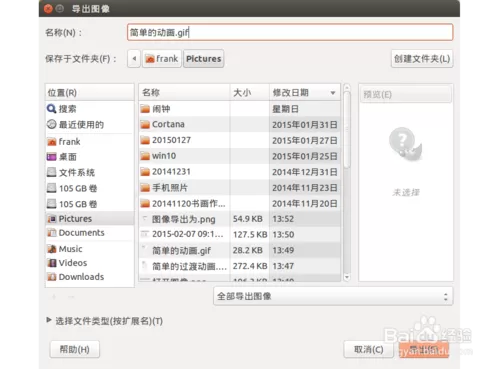Open the 全部导出图像 file type dropdown
This screenshot has width=500, height=369.
click(x=333, y=296)
